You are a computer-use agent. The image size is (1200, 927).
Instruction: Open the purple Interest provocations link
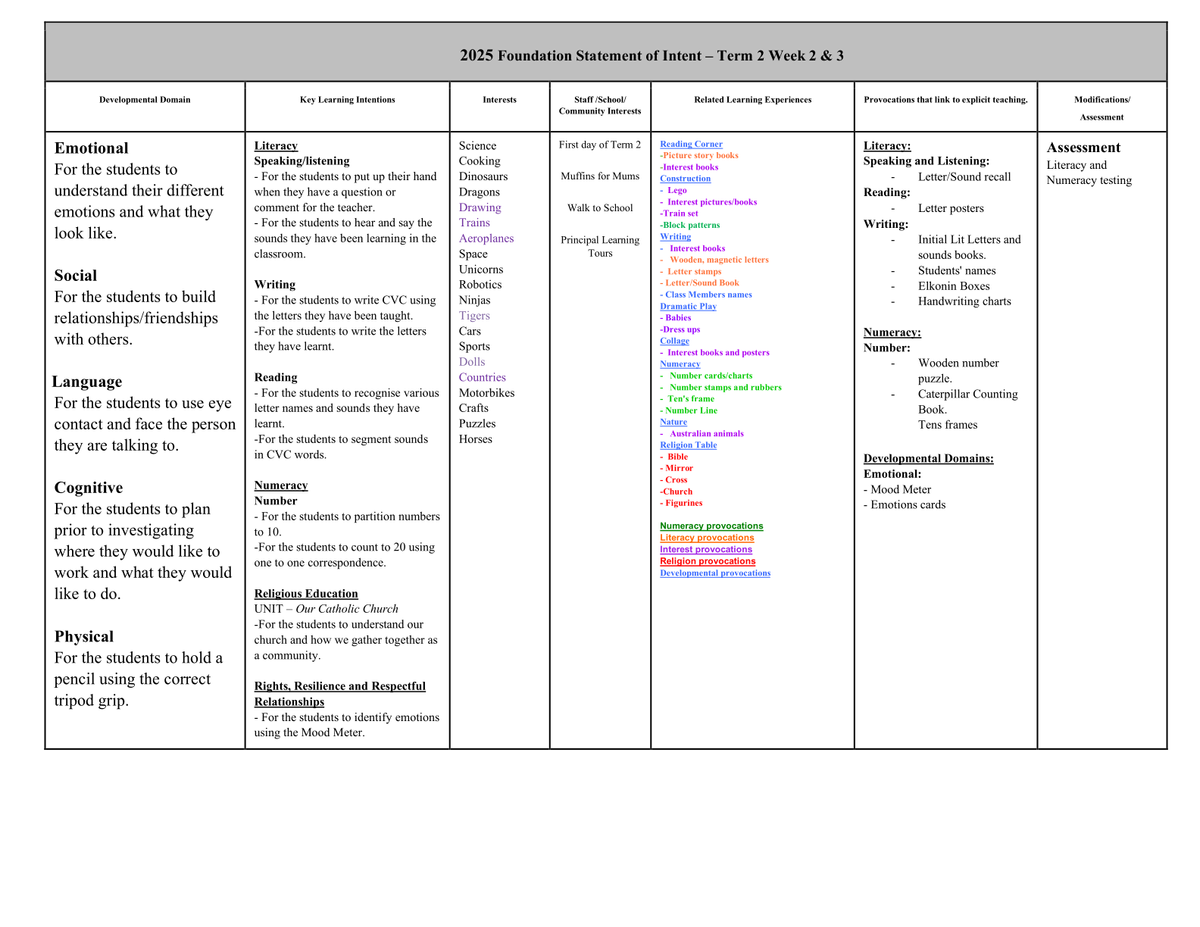[x=705, y=549]
